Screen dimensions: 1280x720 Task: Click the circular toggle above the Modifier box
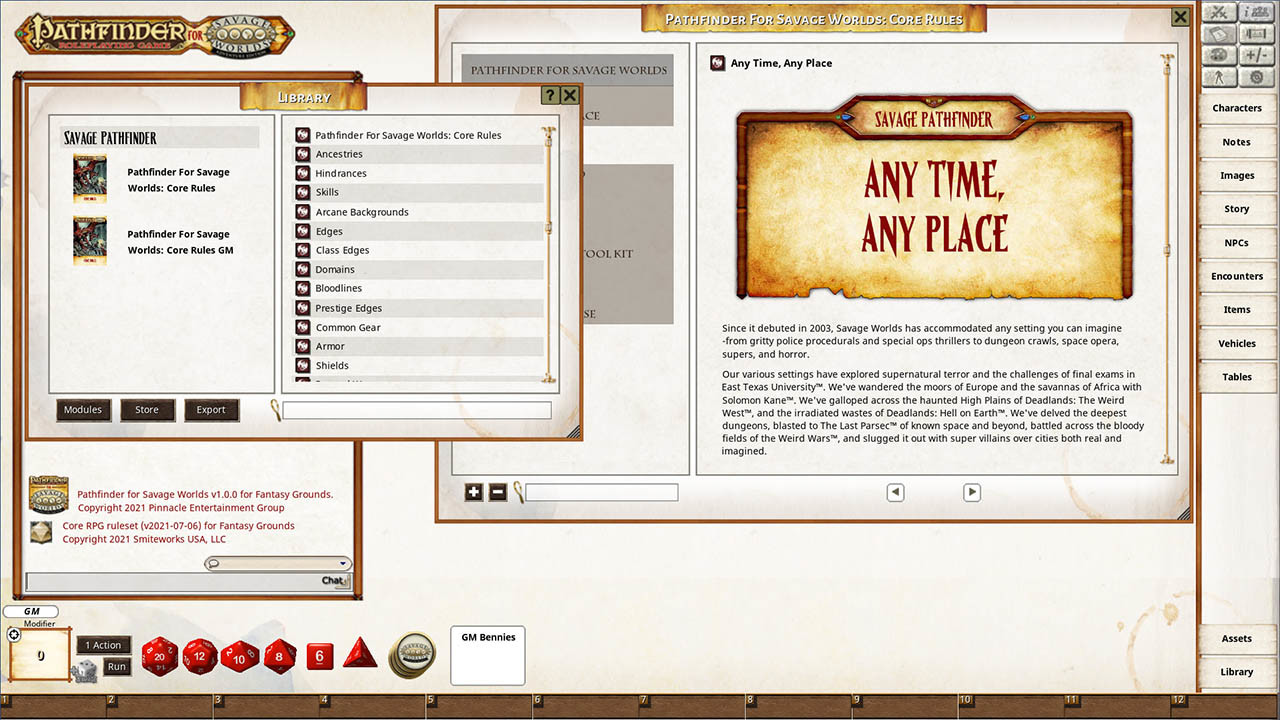[x=13, y=634]
